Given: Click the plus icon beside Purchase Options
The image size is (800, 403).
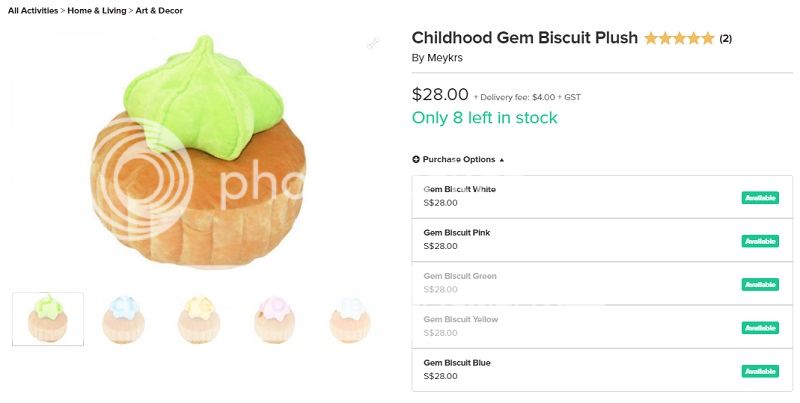Looking at the screenshot, I should pyautogui.click(x=416, y=159).
